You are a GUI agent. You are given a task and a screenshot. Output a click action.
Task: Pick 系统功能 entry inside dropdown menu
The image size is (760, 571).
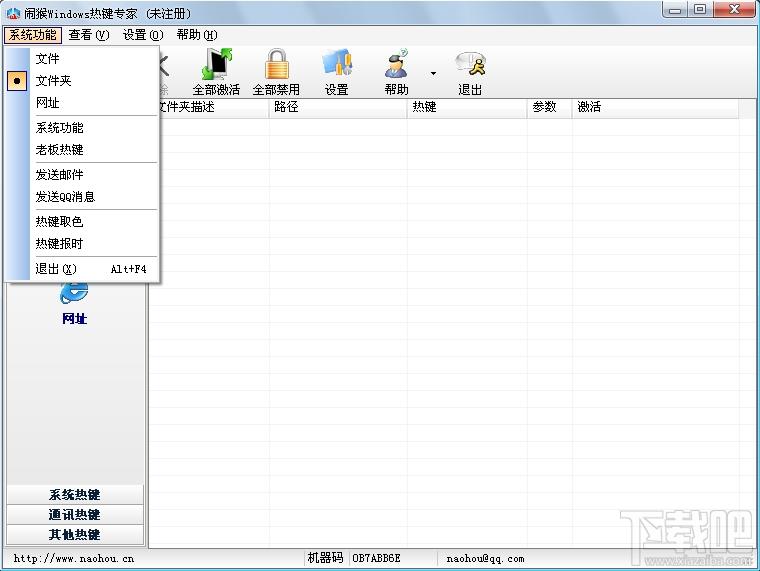95,128
